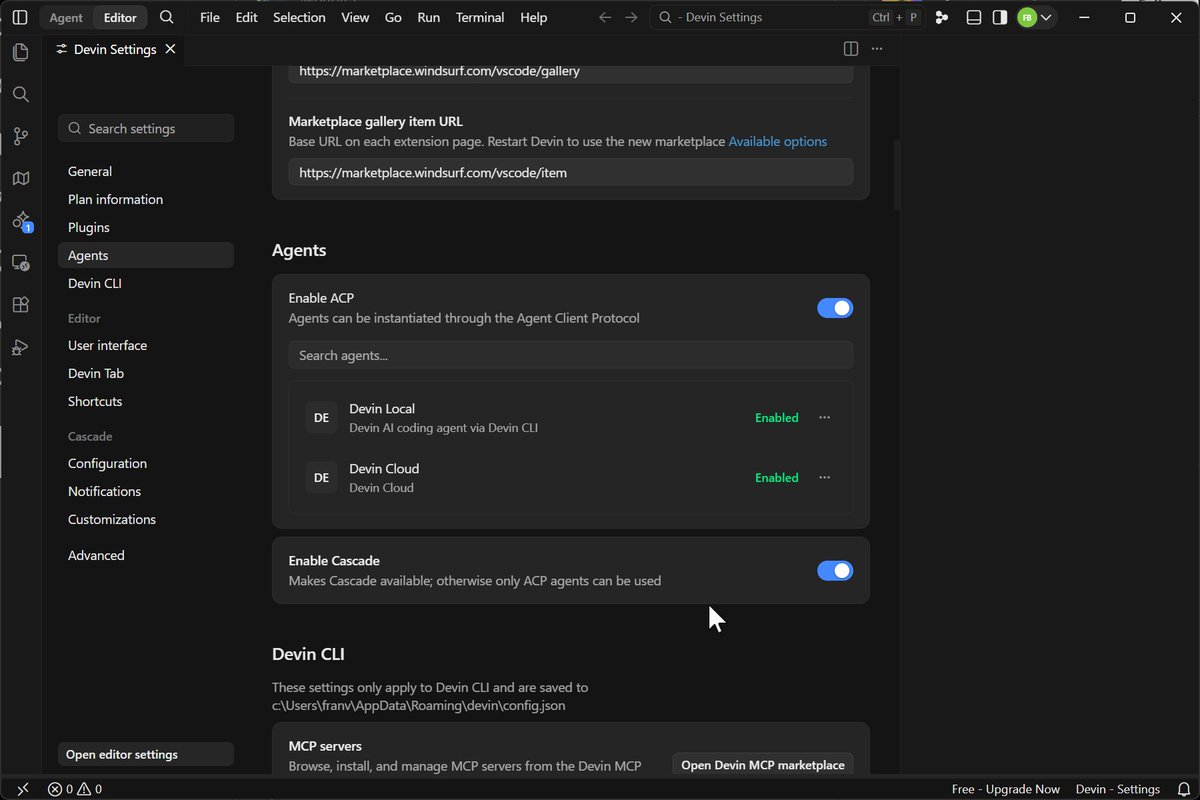Open Run and Debug in activity bar
Viewport: 1200px width, 800px height.
click(x=20, y=347)
